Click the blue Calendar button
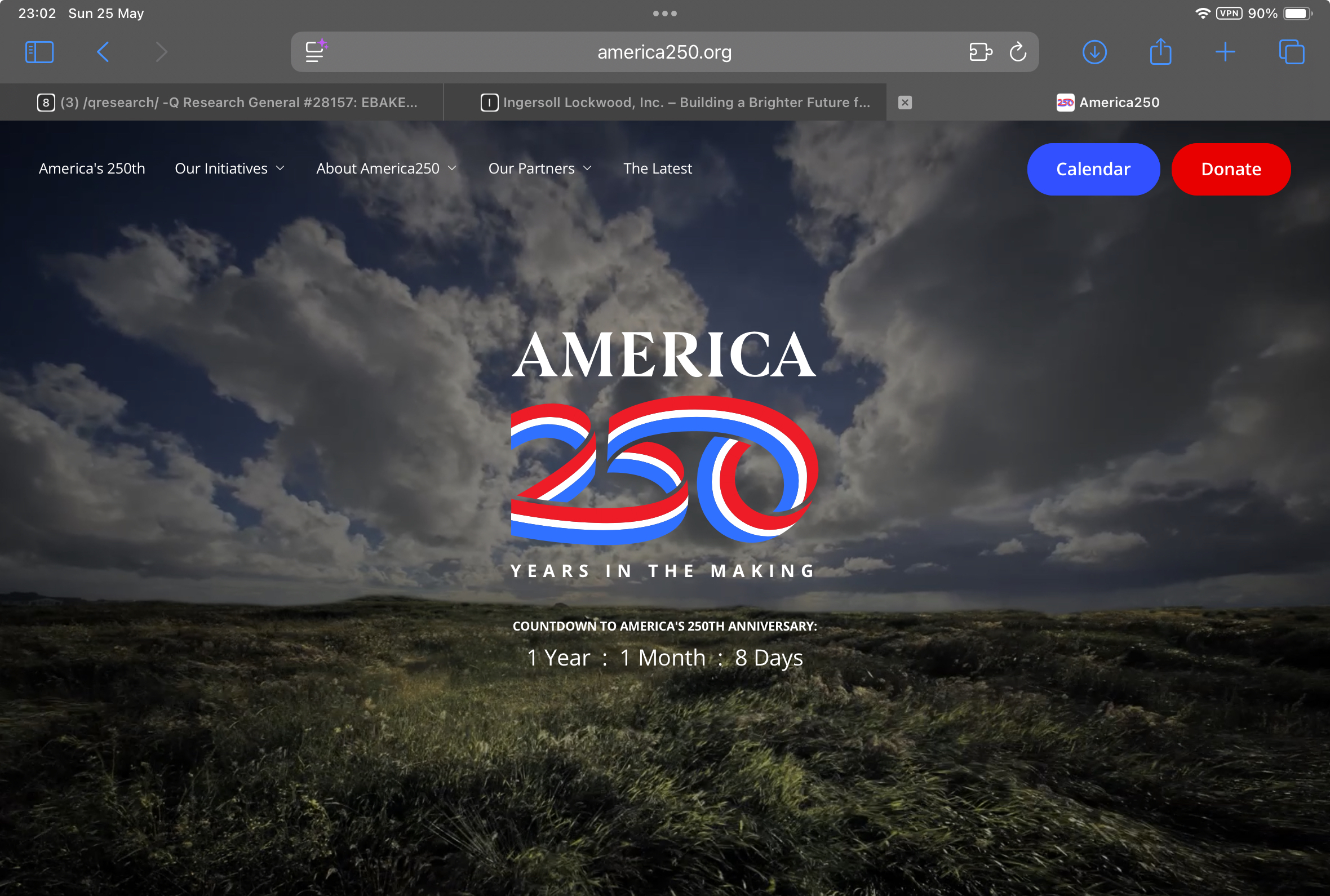1330x896 pixels. 1093,169
